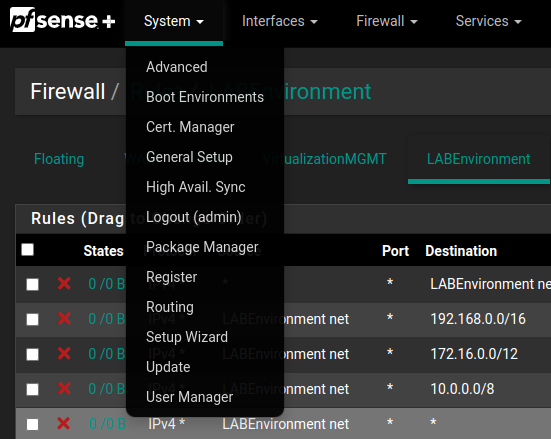Open states link 0 /0 B on first rule
Screen dimensions: 551x439
[x=107, y=284]
